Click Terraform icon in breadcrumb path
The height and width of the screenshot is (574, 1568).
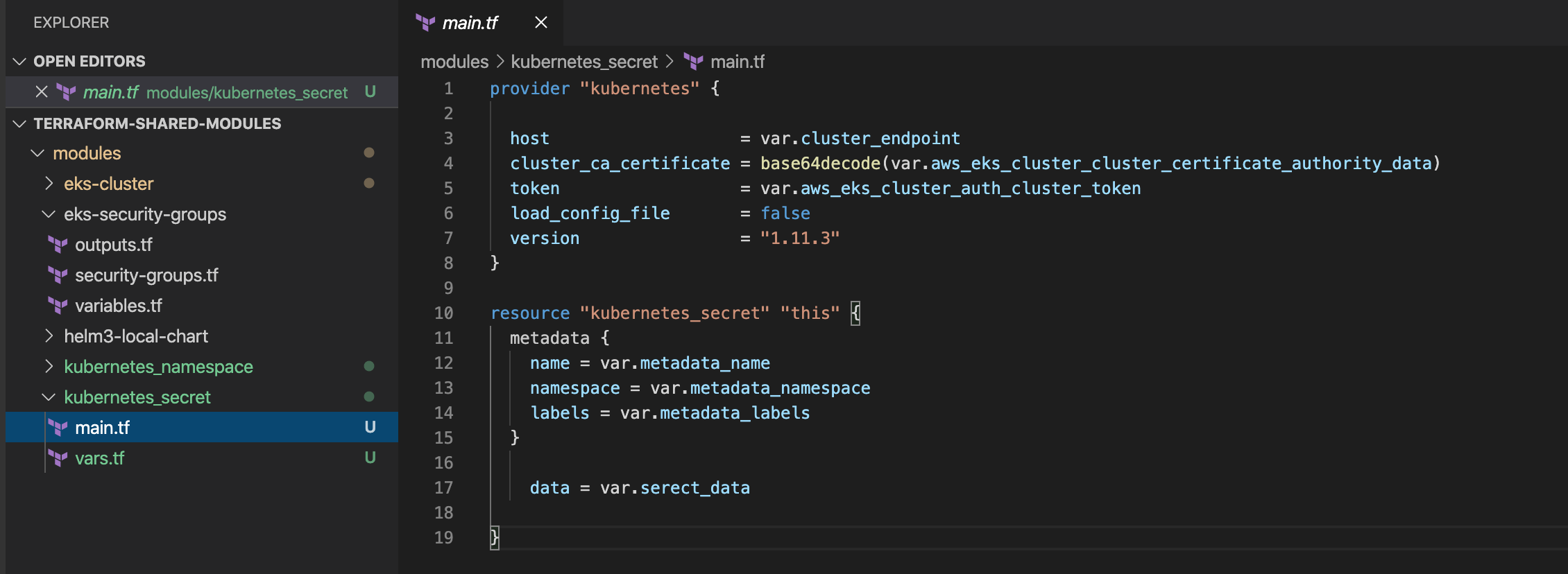point(693,62)
